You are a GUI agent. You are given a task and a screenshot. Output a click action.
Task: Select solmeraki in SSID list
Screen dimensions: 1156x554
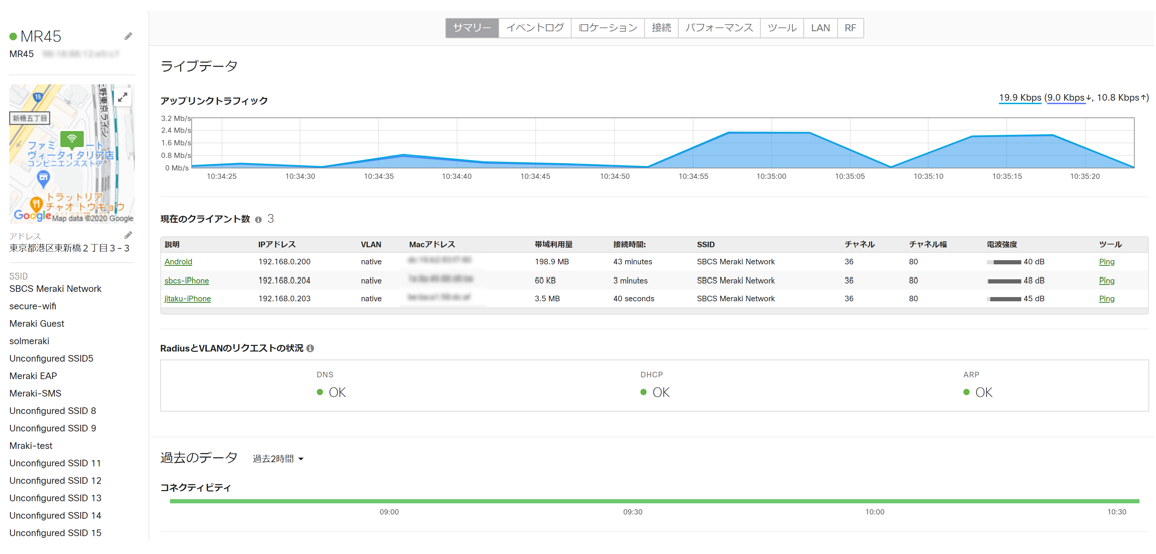click(x=29, y=341)
